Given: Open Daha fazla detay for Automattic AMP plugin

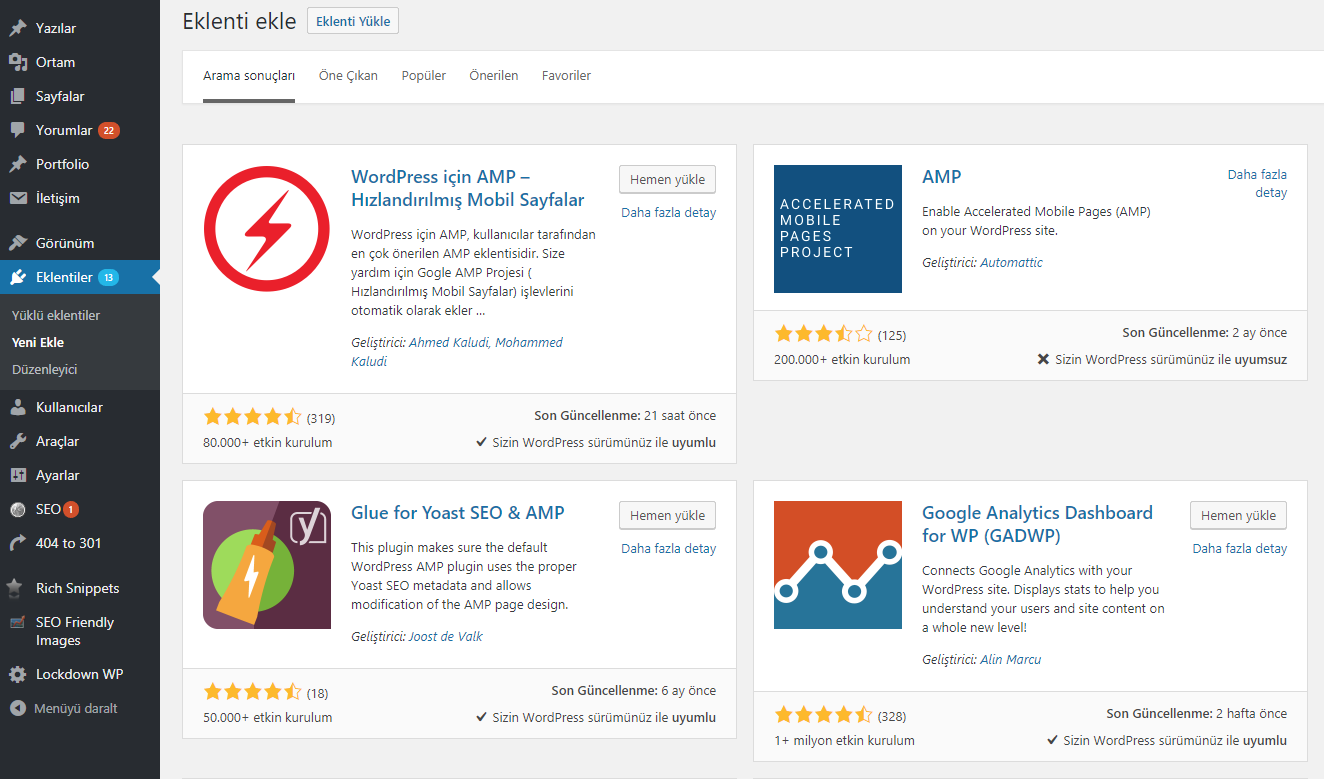Looking at the screenshot, I should [x=1257, y=184].
